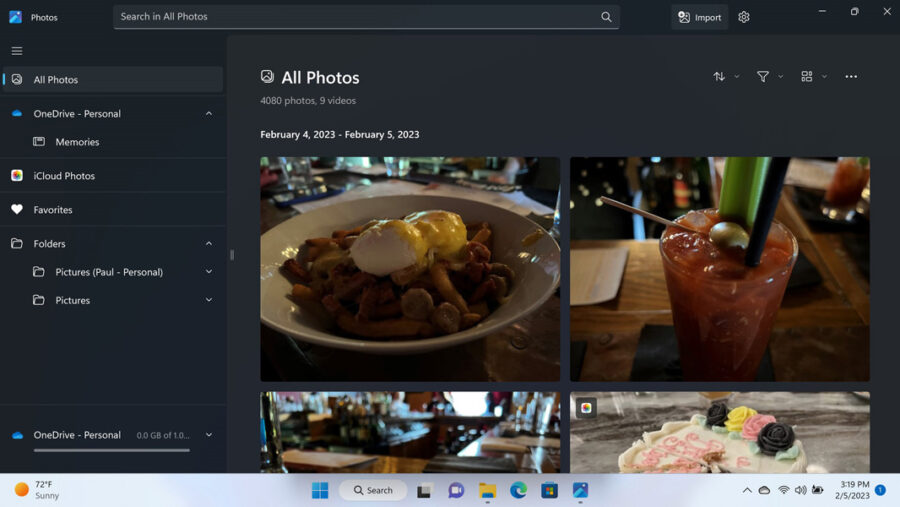The image size is (900, 507).
Task: Expand OneDrive storage details chevron
Action: 208,435
